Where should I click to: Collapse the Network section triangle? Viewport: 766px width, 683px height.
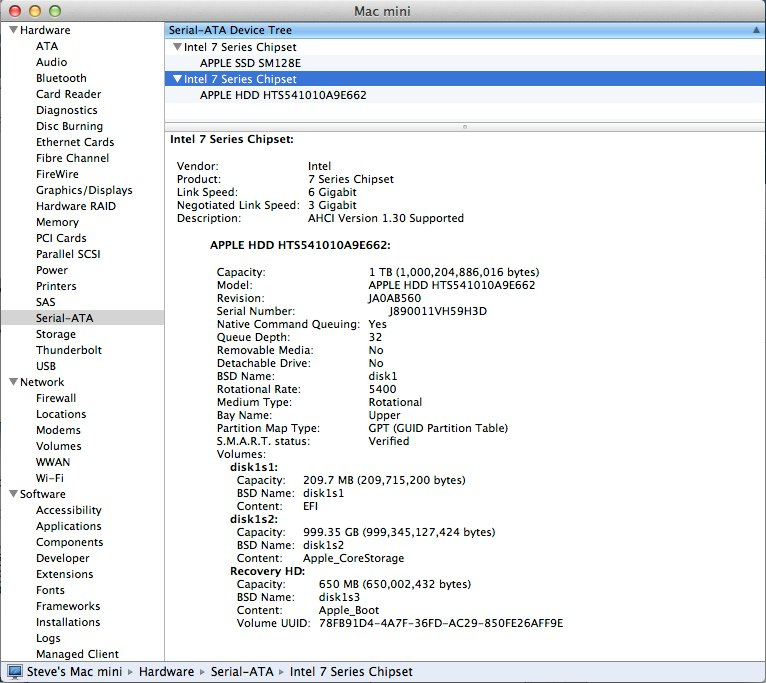pos(13,382)
